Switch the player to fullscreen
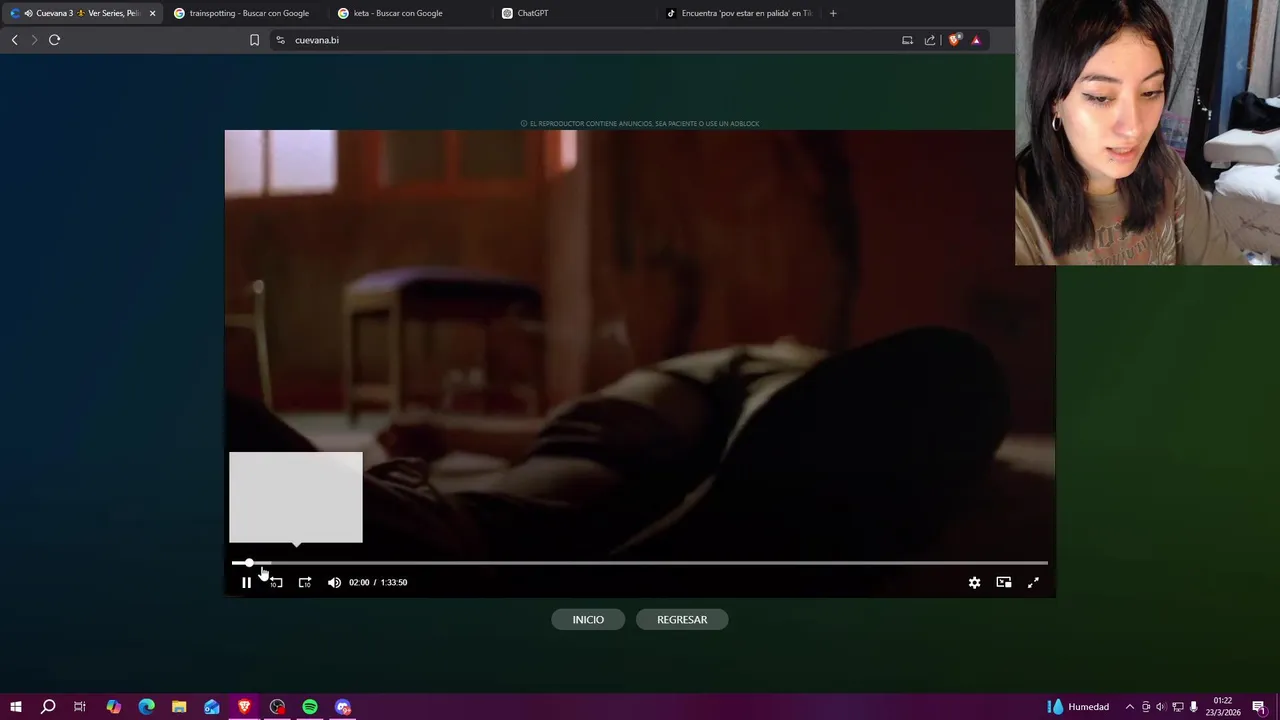The image size is (1280, 720). tap(1033, 582)
